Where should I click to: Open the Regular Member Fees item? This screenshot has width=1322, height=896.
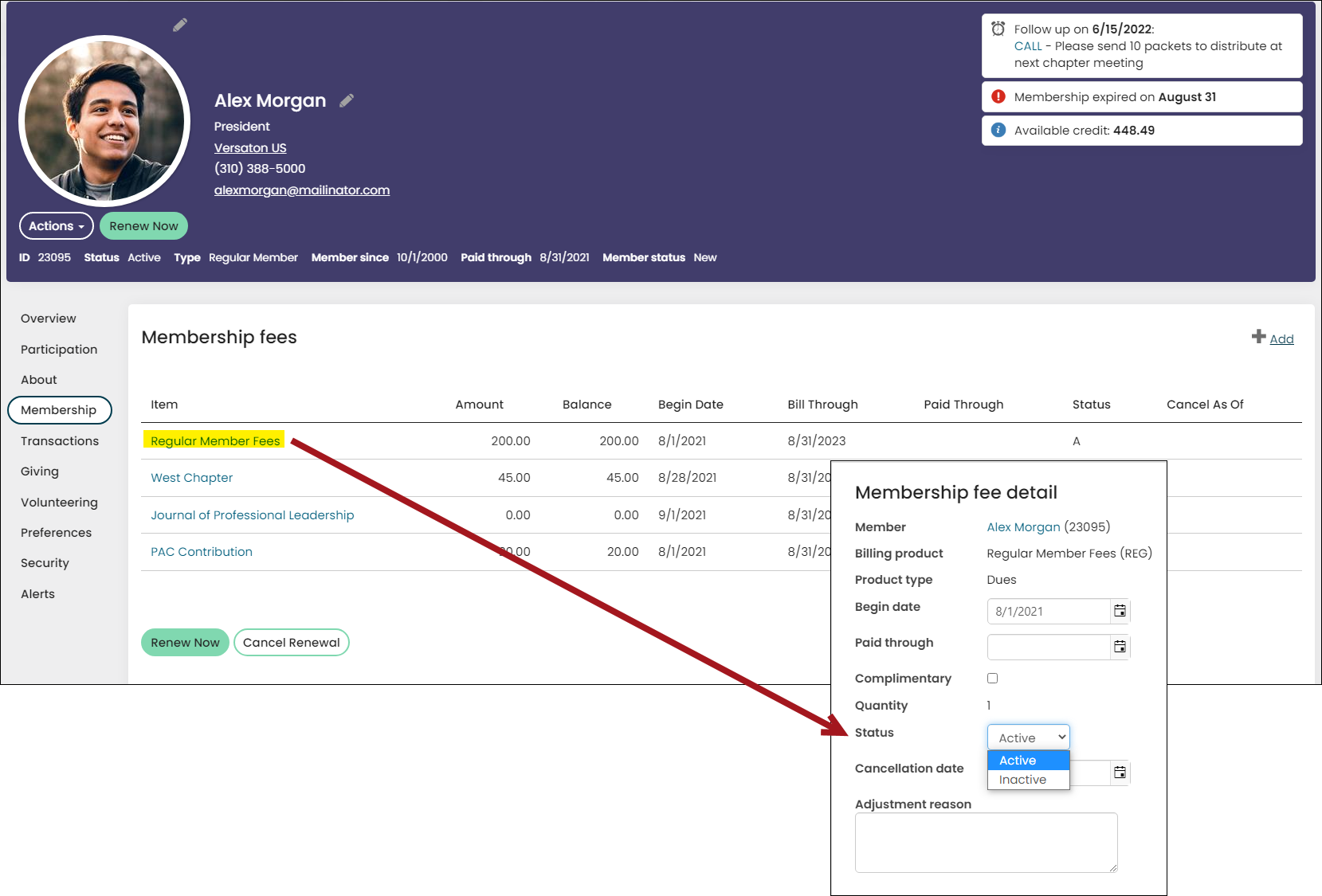tap(215, 441)
